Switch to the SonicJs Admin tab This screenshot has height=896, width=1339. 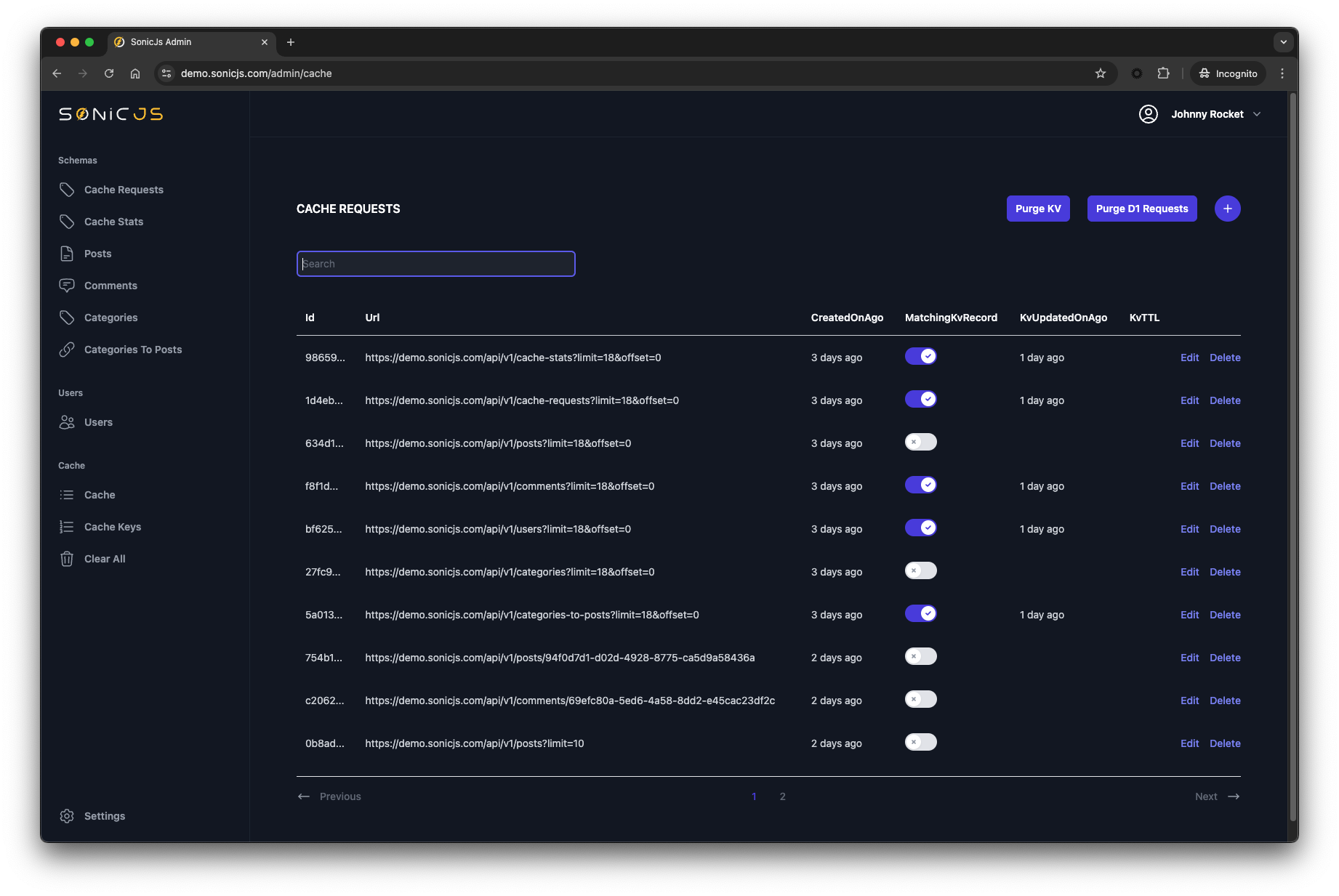click(x=182, y=42)
